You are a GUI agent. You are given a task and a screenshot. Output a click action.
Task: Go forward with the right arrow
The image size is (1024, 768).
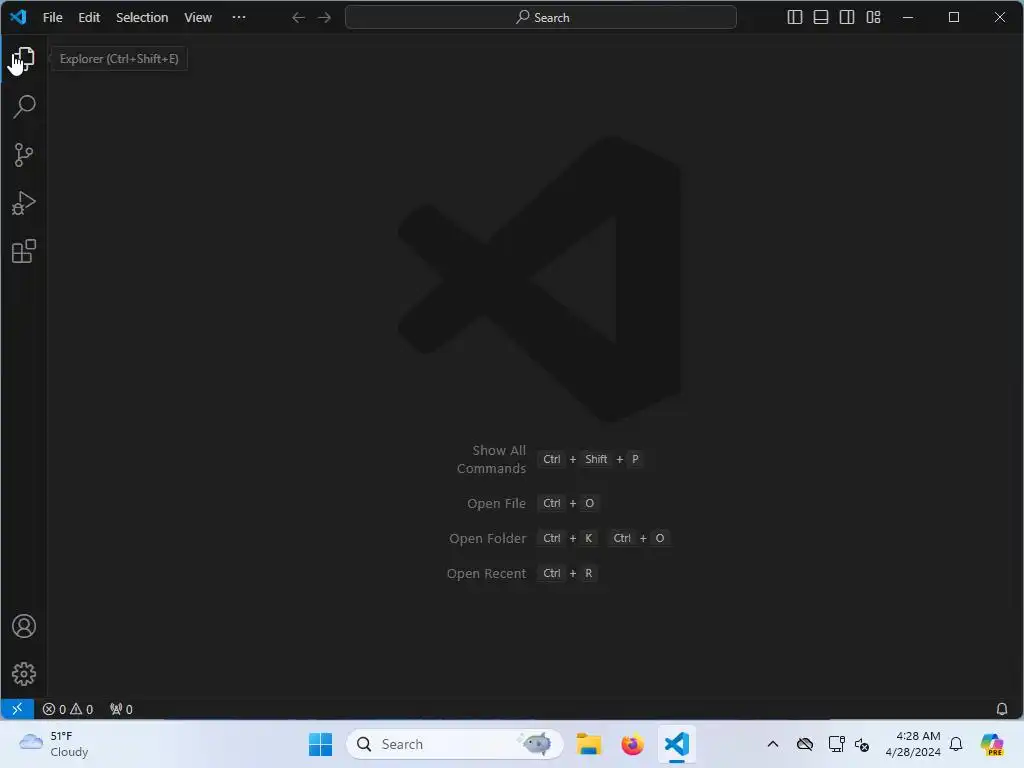(x=324, y=18)
